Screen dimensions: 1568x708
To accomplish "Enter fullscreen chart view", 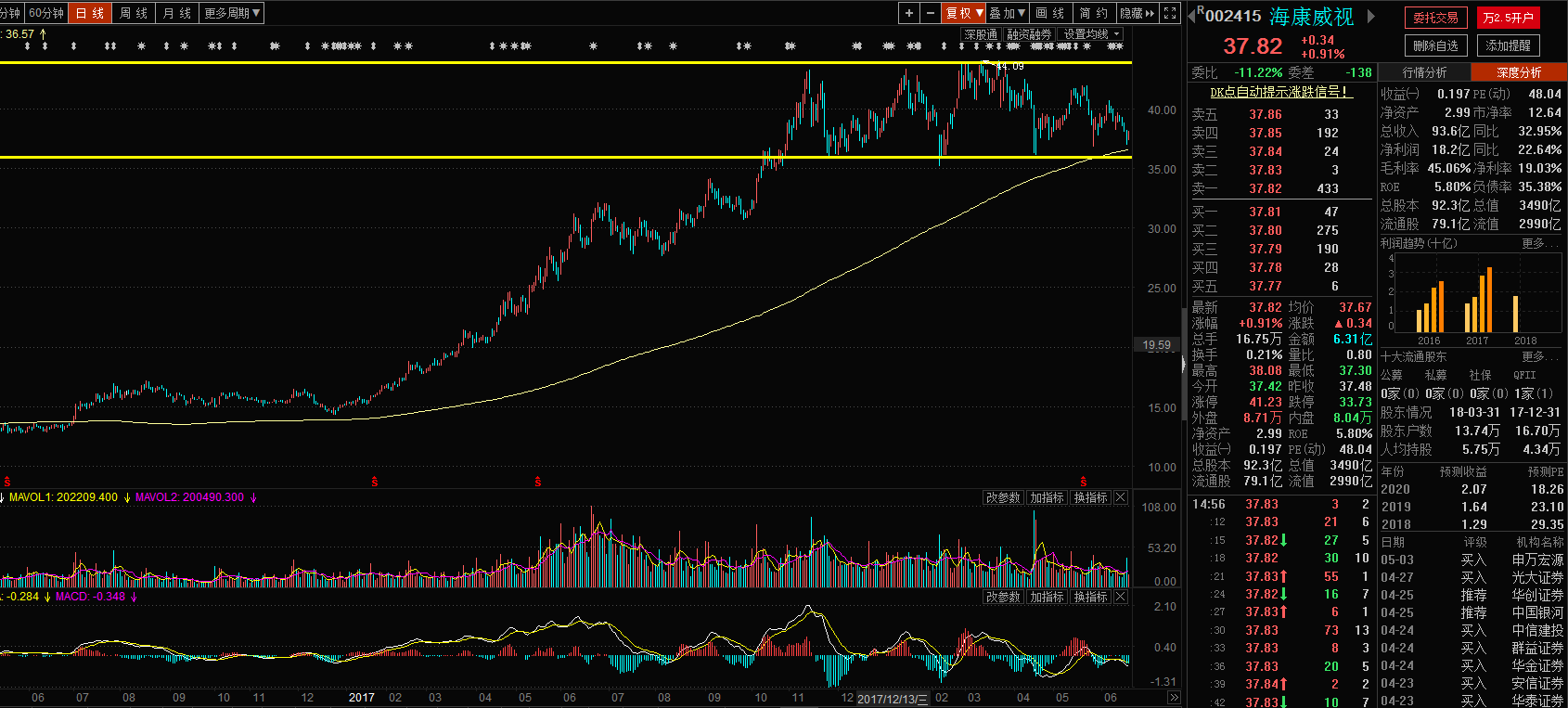I will [1171, 13].
